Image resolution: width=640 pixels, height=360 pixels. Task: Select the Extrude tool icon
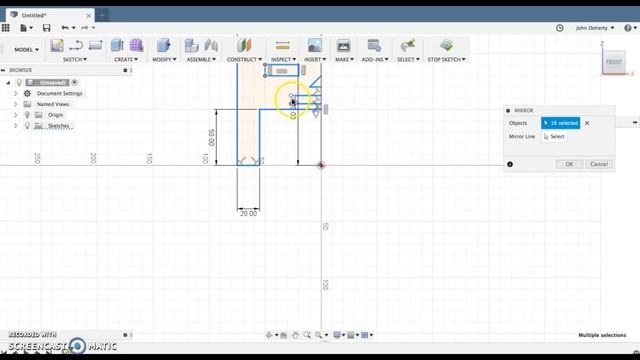[117, 45]
